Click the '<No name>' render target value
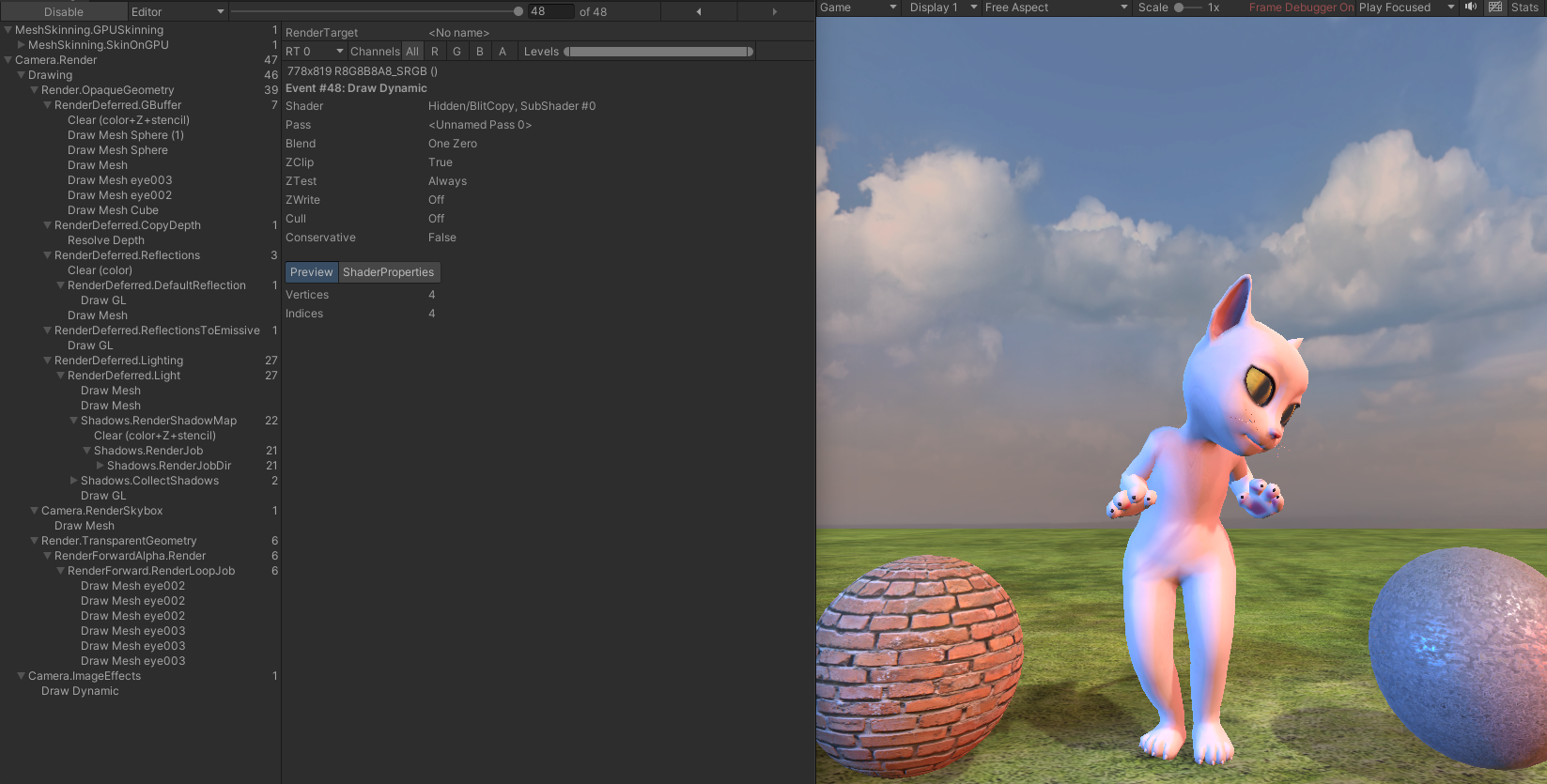The height and width of the screenshot is (784, 1547). point(458,33)
